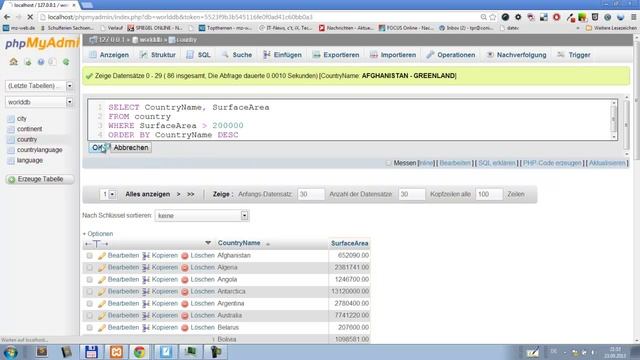Click the green reload icon in sidebar

point(66,62)
